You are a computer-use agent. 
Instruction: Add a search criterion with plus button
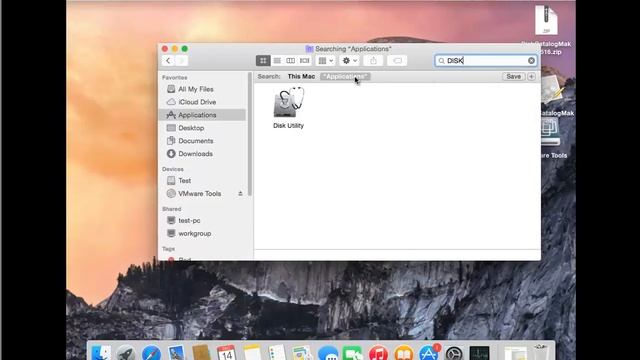[531, 76]
